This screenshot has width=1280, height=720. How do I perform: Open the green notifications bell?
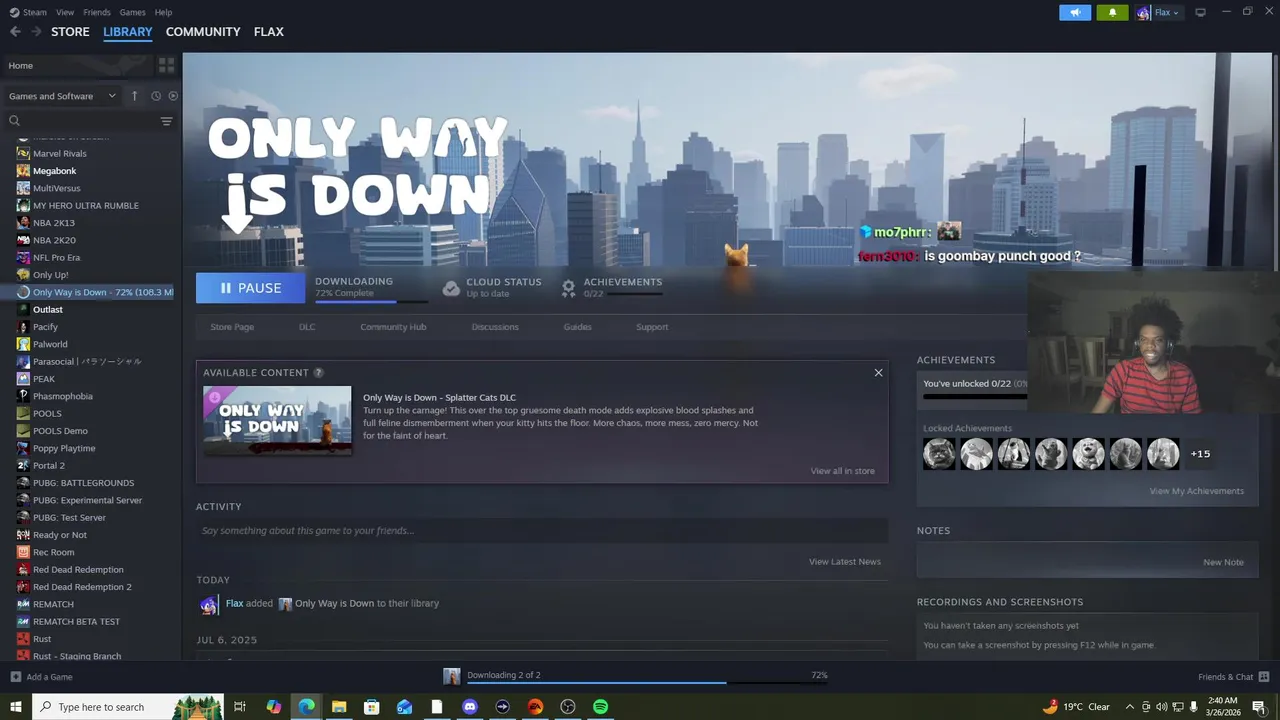point(1112,12)
